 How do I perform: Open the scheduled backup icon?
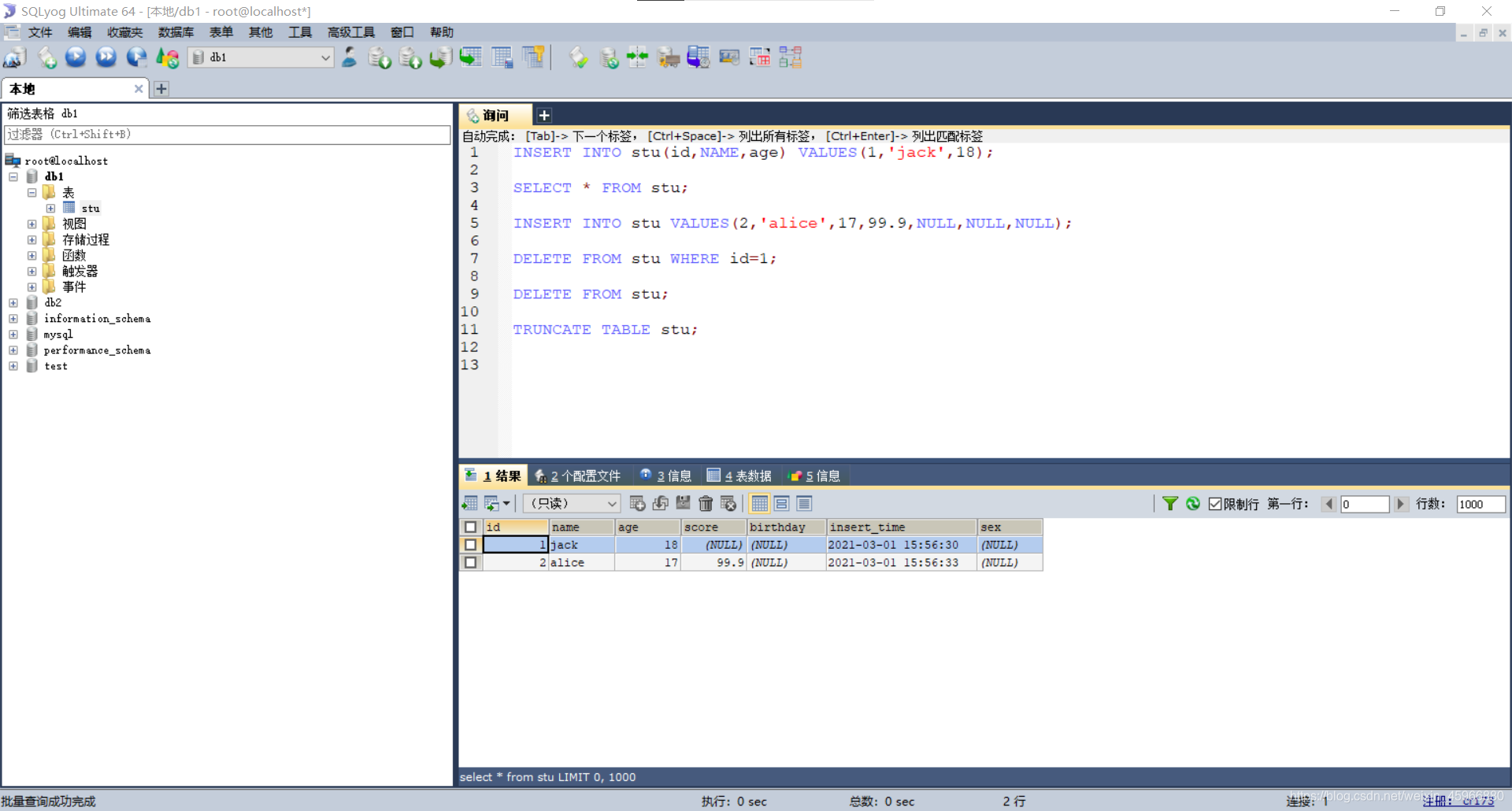(699, 57)
